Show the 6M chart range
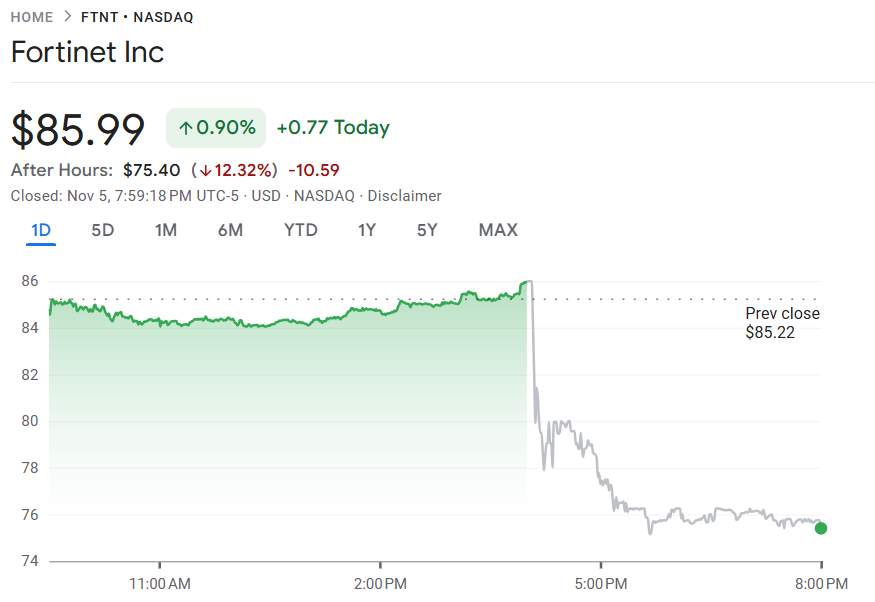 (230, 230)
